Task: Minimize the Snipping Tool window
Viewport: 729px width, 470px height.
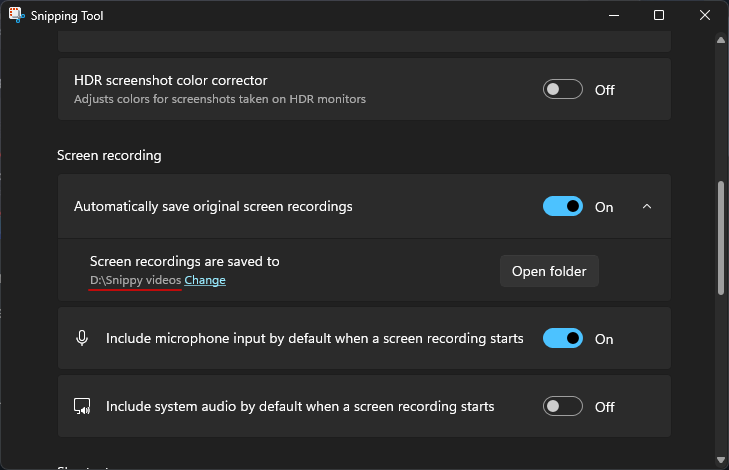Action: [611, 16]
